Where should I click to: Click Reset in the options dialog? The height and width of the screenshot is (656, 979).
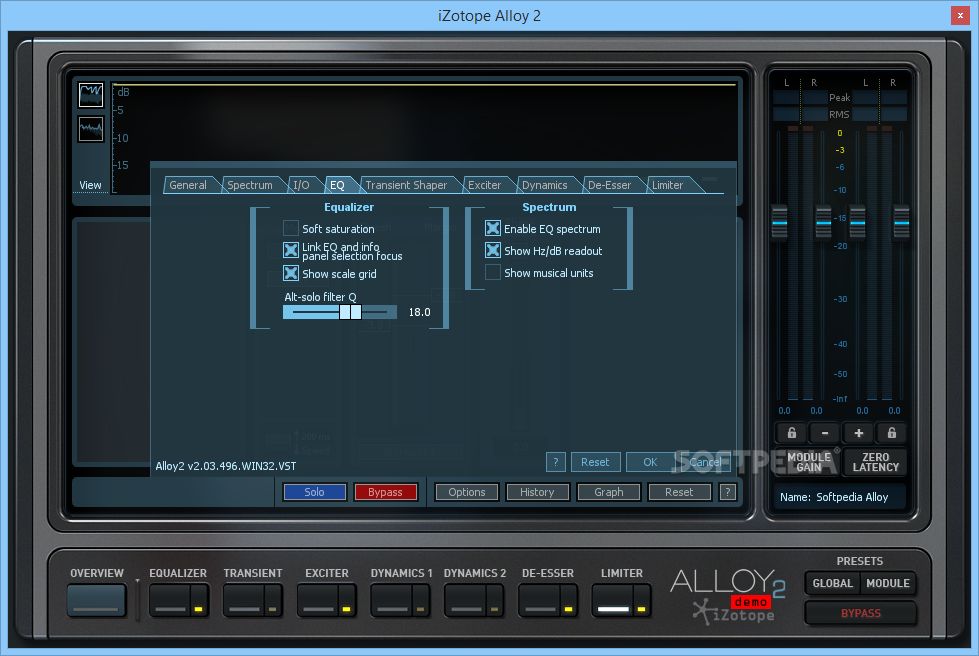tap(595, 462)
